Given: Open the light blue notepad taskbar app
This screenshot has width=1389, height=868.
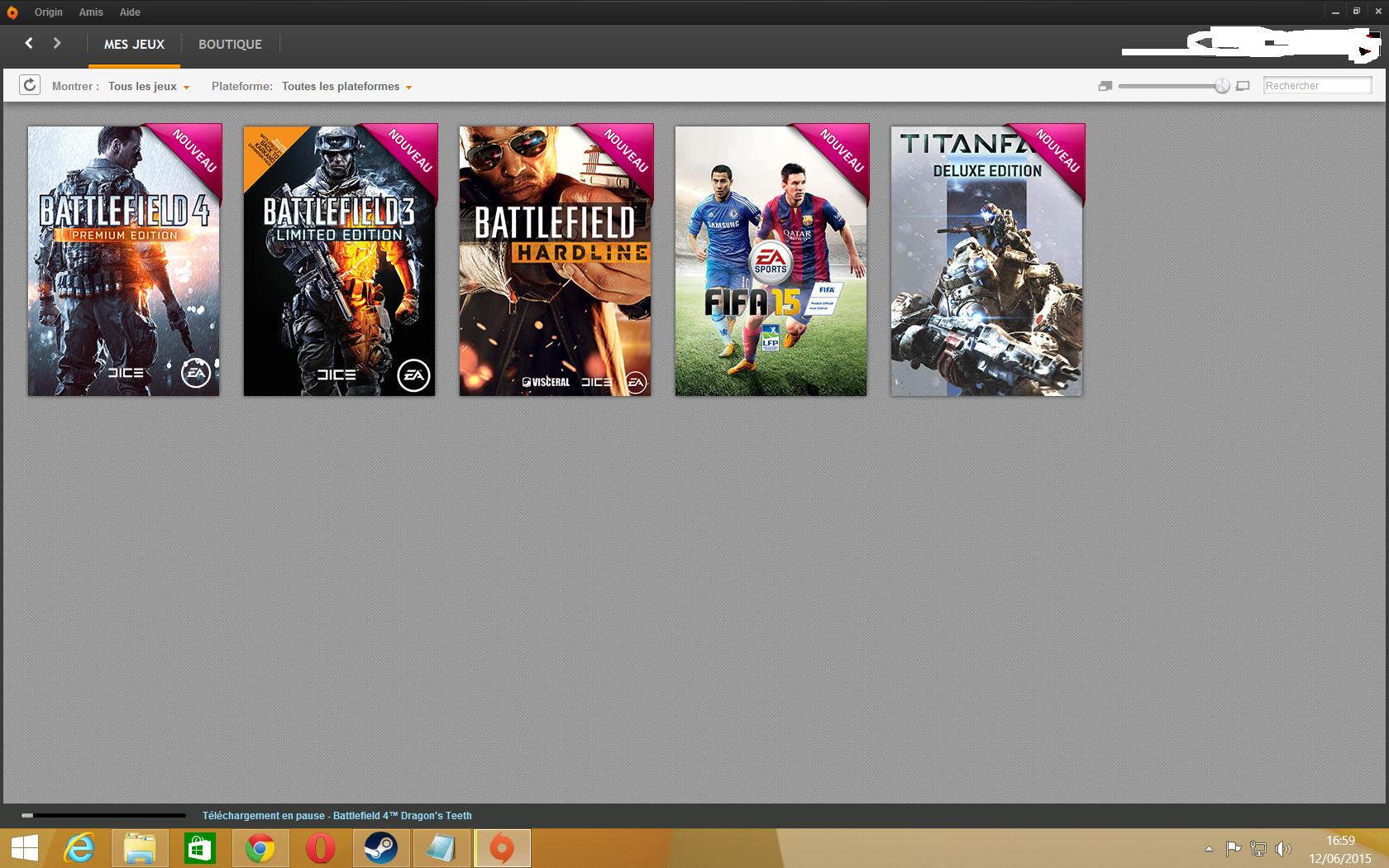Looking at the screenshot, I should click(x=442, y=849).
